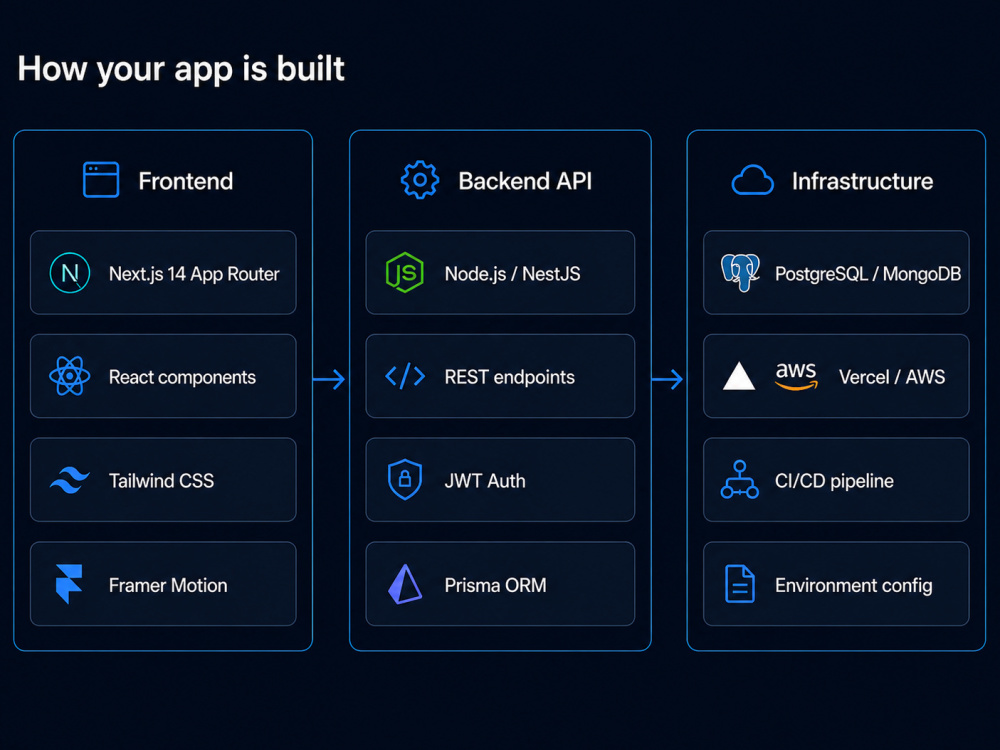Screen dimensions: 1000x750
Task: Select the Tailwind CSS label
Action: coord(161,481)
